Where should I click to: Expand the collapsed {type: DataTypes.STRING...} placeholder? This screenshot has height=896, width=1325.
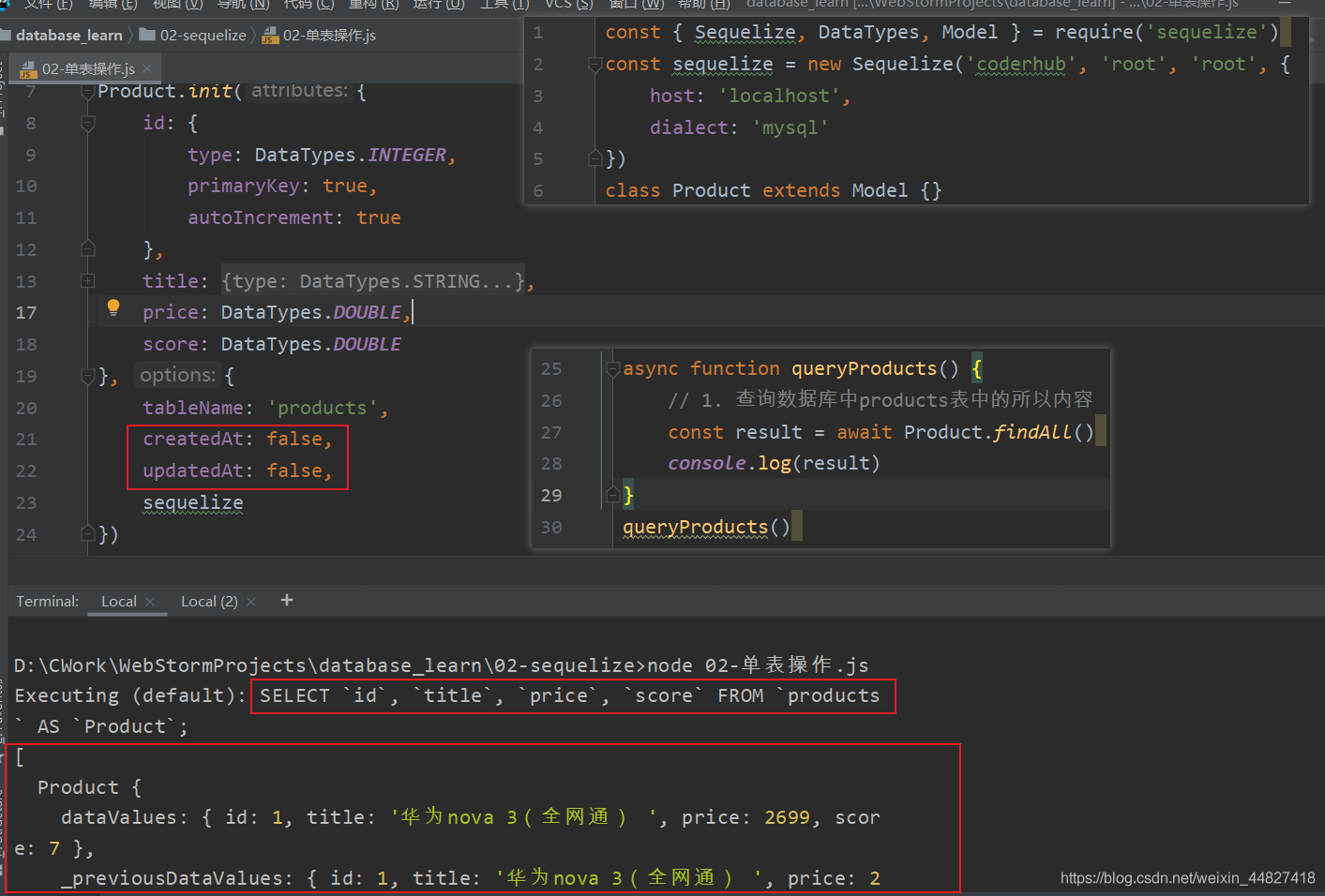375,281
